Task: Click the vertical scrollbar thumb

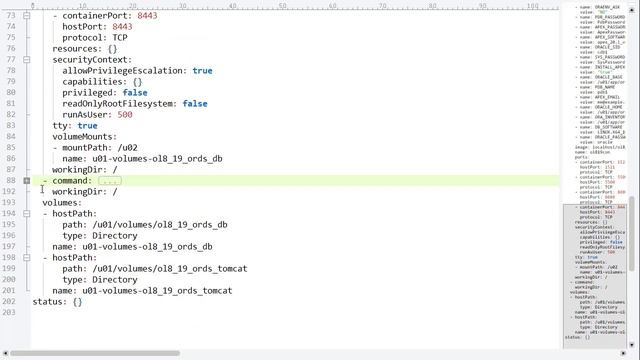Action: tap(632, 233)
